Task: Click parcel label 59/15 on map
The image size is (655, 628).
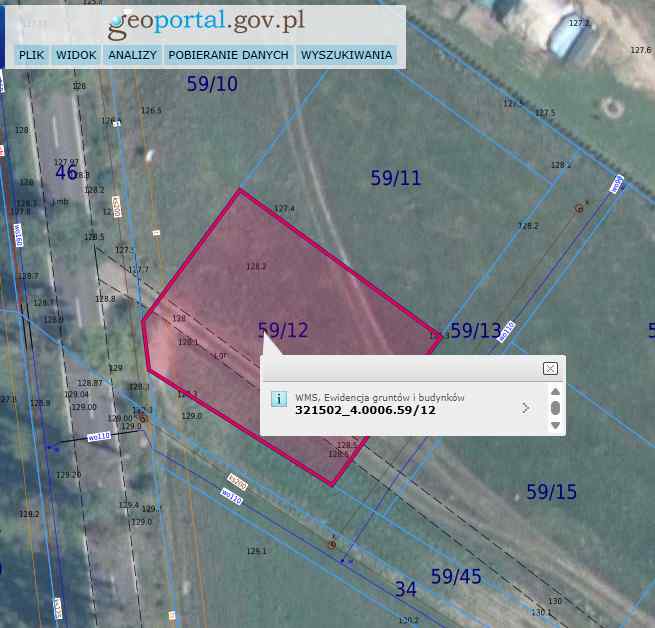Action: [x=551, y=492]
